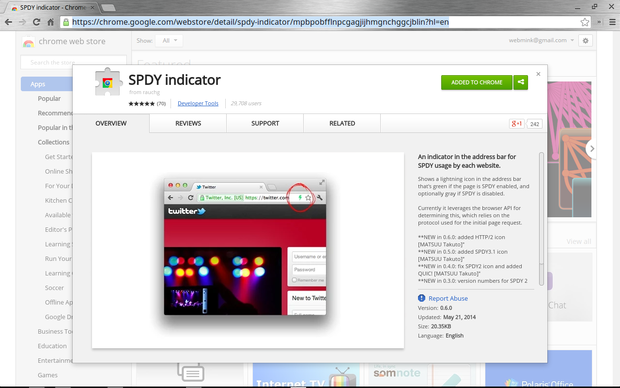Viewport: 620px width, 388px height.
Task: Switch to the Reviews tab
Action: point(188,123)
